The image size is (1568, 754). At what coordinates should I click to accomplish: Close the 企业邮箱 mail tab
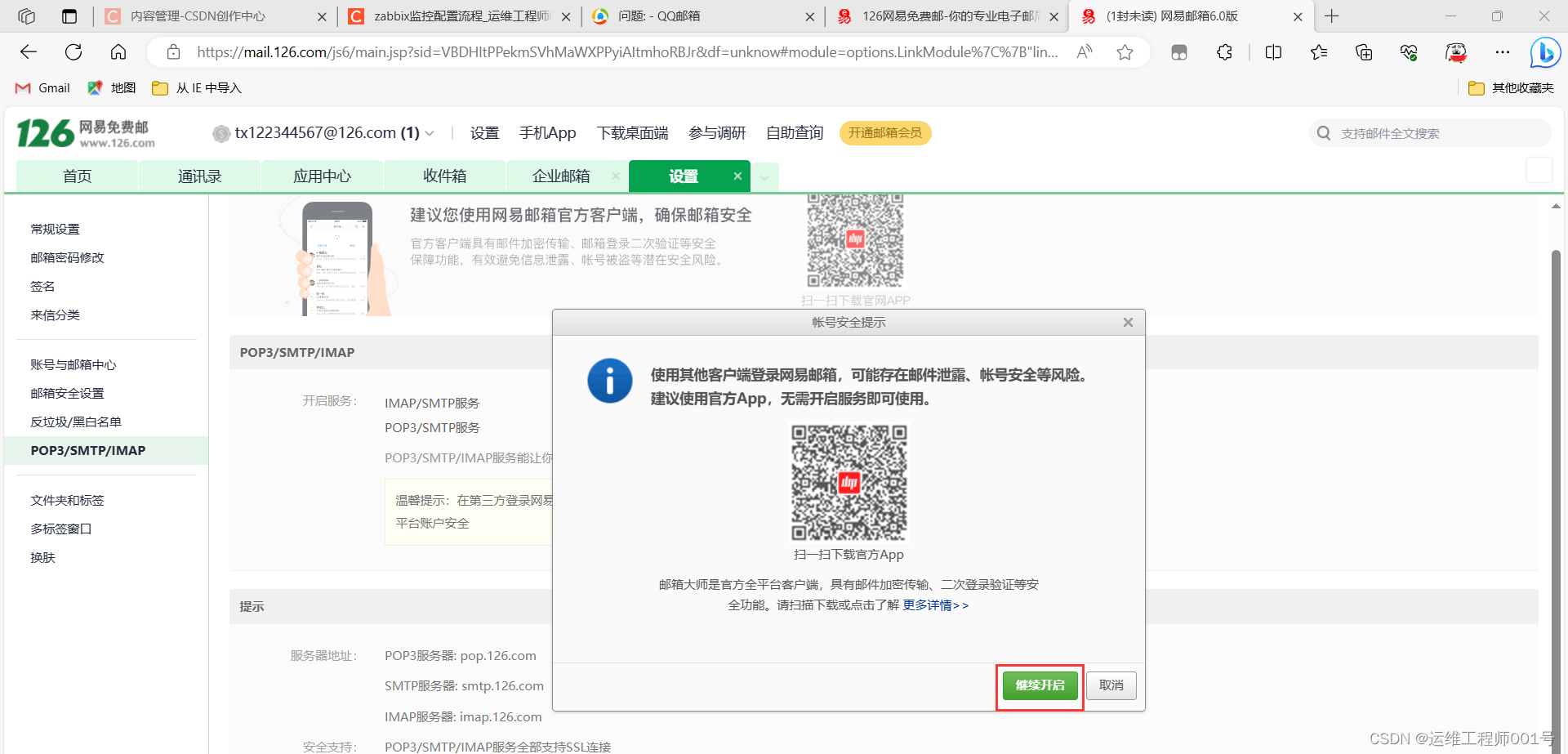(615, 176)
